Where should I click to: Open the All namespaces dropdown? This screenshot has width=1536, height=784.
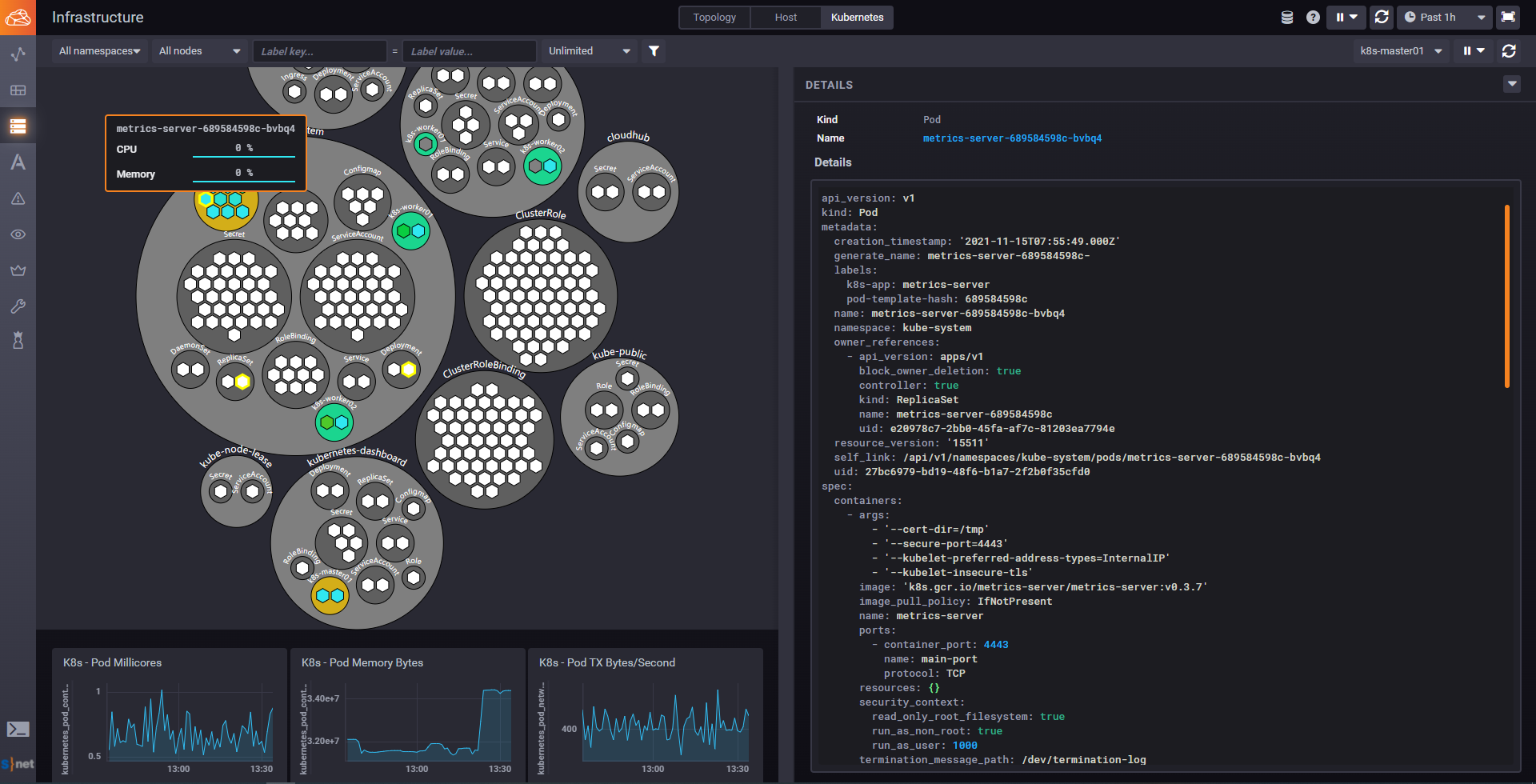[x=100, y=51]
